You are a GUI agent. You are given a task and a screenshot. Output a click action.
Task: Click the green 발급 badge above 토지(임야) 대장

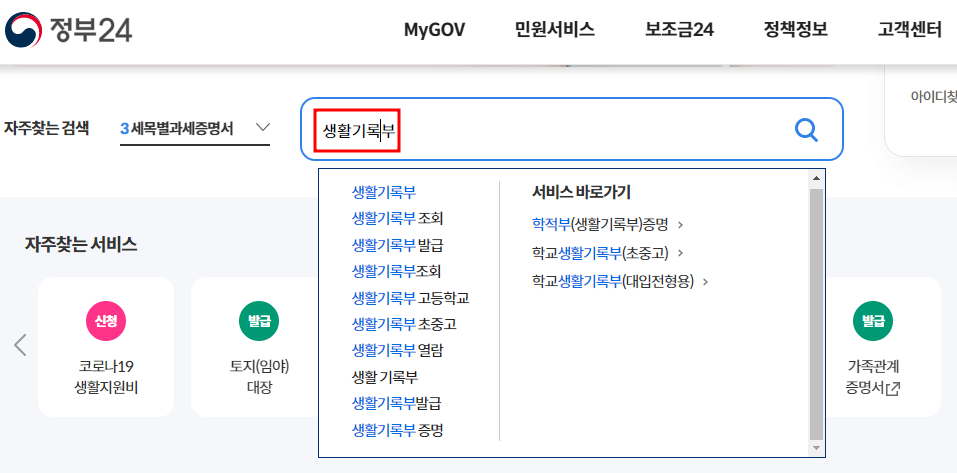click(259, 320)
